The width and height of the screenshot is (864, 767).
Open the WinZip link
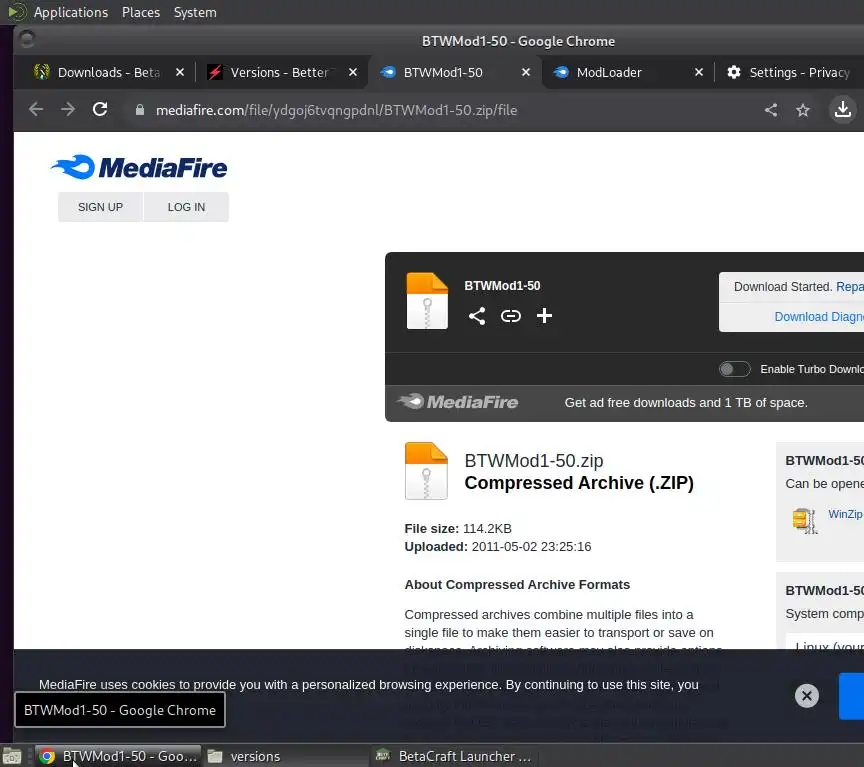[x=845, y=514]
